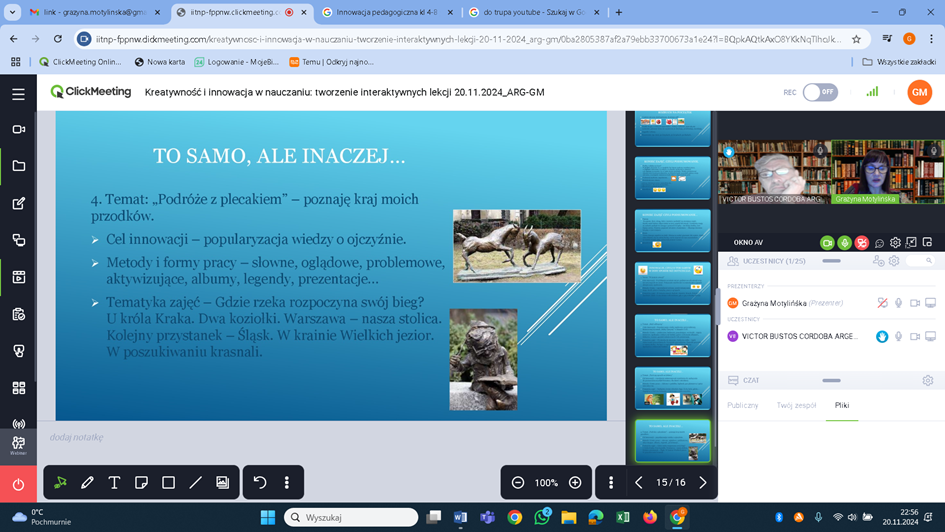Open the media player icon in the sidebar
Viewport: 945px width, 532px height.
[18, 277]
